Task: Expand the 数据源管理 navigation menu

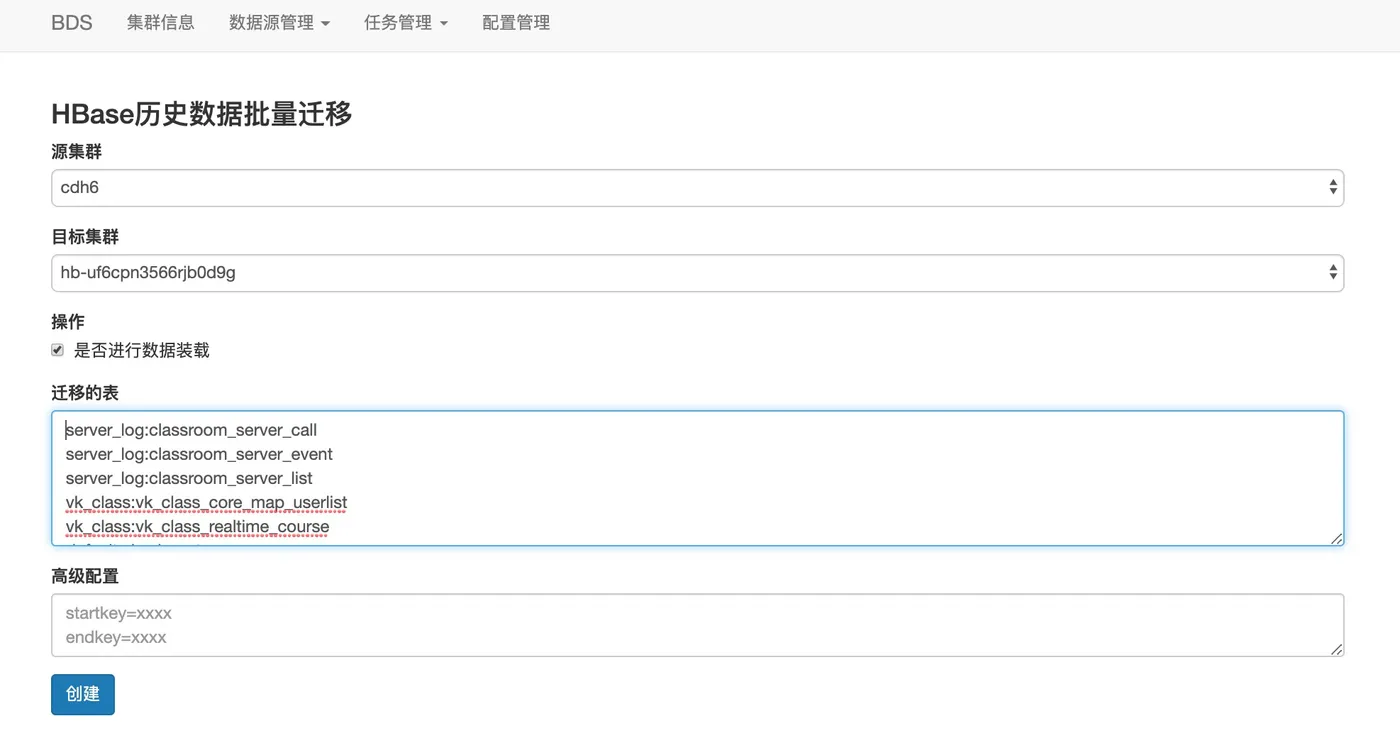Action: pos(279,23)
